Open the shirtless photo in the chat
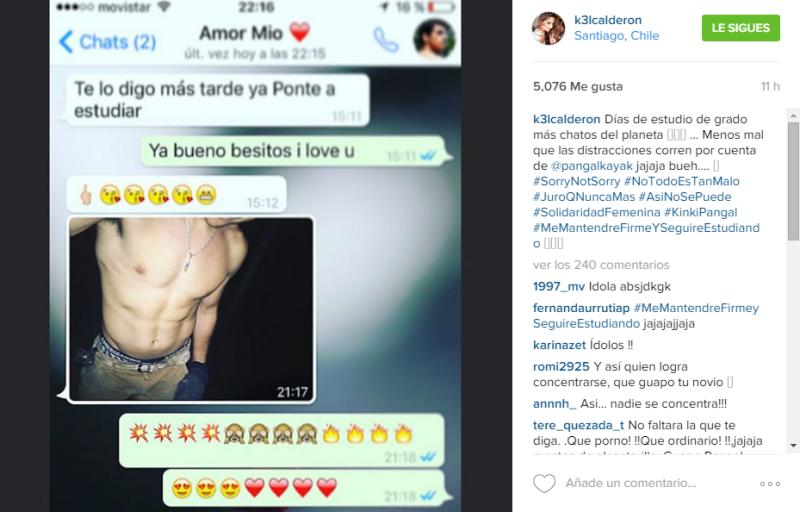This screenshot has height=512, width=800. (191, 309)
